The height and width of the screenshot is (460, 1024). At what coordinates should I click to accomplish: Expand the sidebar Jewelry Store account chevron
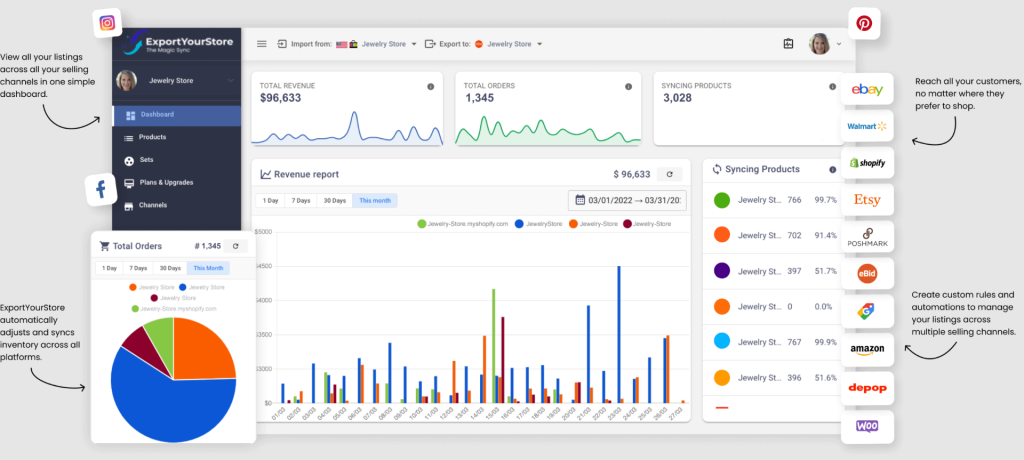click(x=231, y=81)
